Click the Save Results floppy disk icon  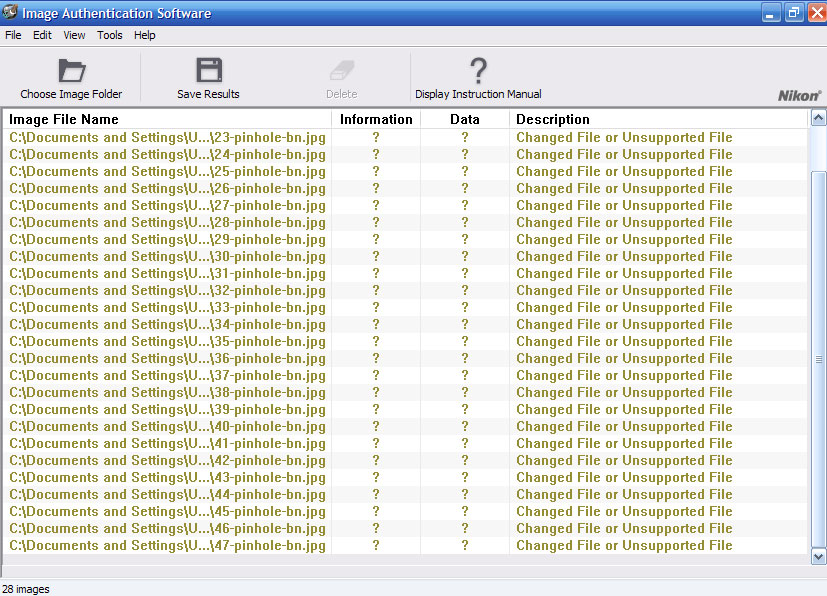point(208,71)
